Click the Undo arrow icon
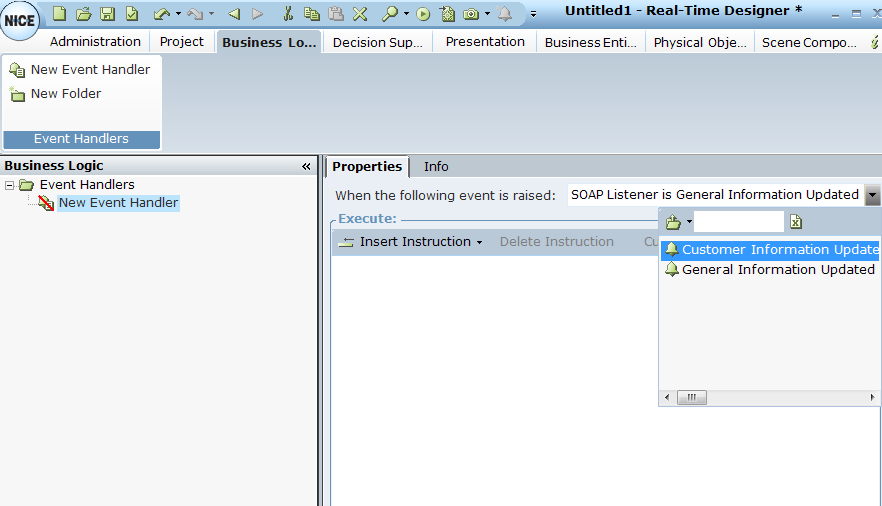Viewport: 882px width, 506px height. 161,14
